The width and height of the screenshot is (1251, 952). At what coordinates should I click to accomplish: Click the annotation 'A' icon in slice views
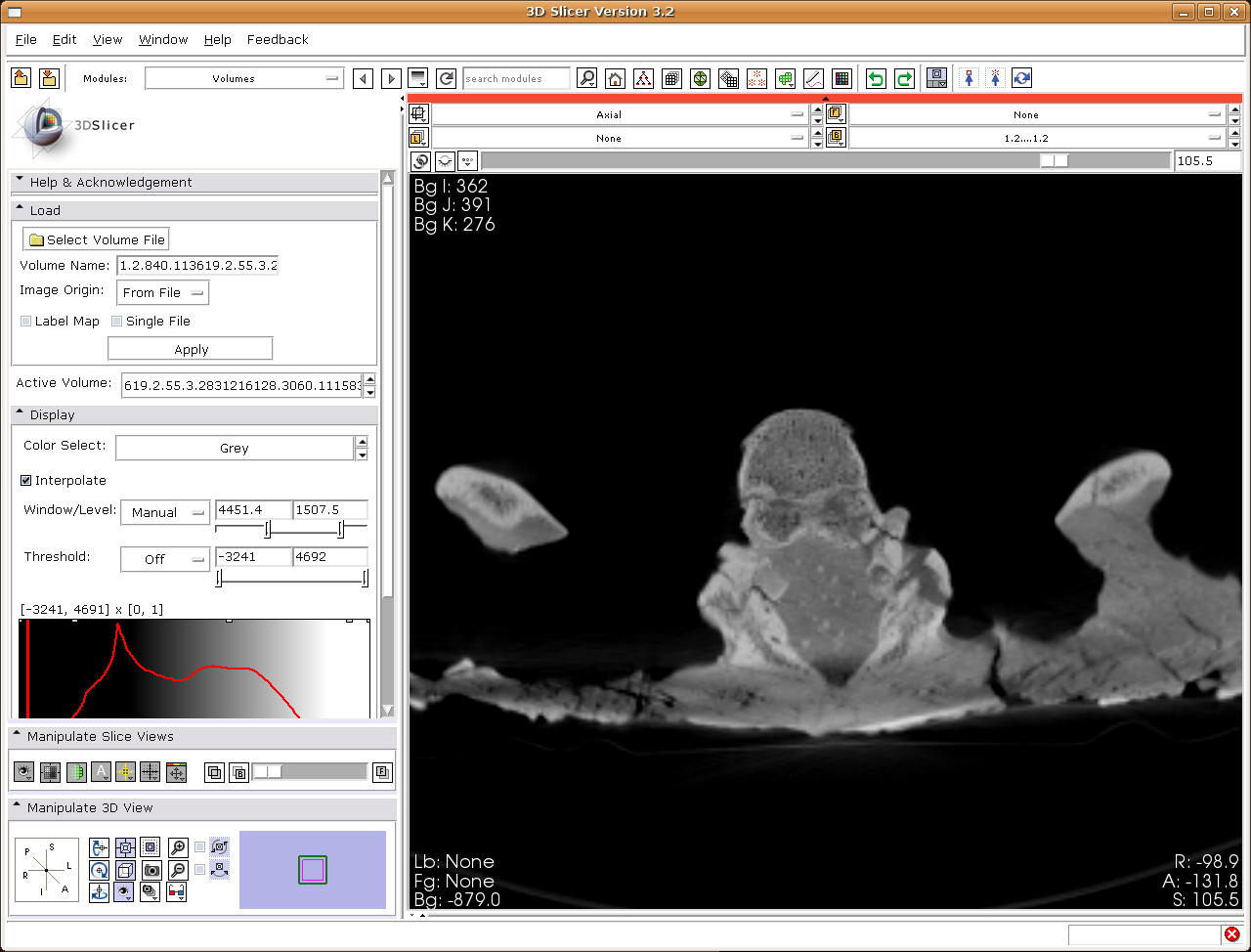point(101,772)
